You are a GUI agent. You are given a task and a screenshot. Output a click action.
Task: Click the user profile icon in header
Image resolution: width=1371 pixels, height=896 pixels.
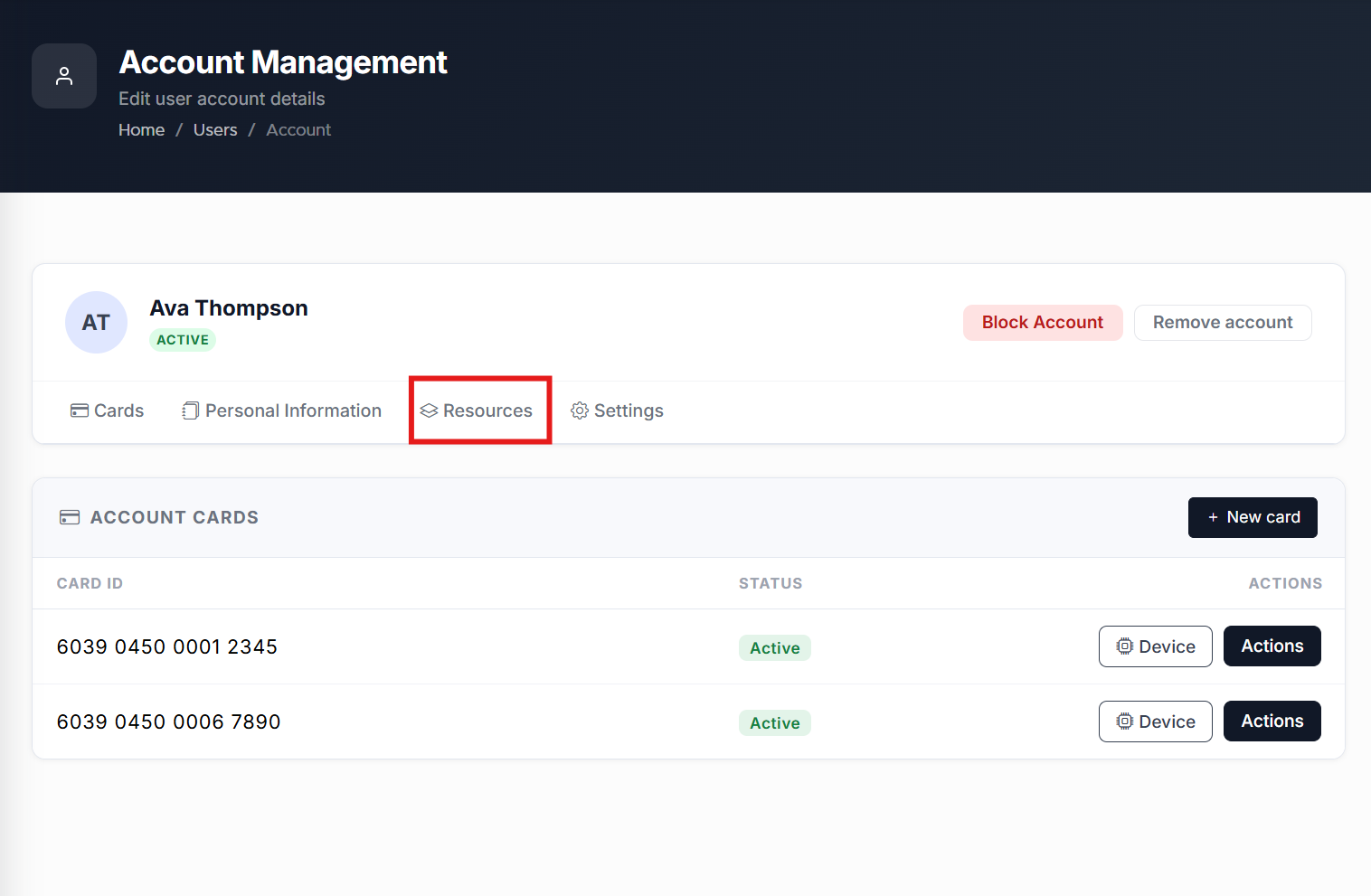point(64,76)
